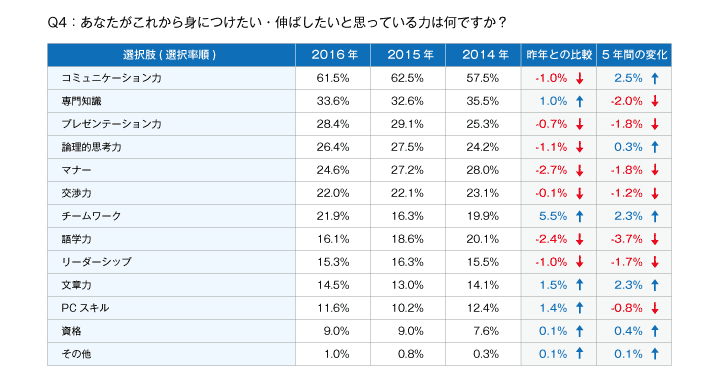Image resolution: width=717 pixels, height=384 pixels.
Task: Click the red down arrow beside 語学力's -3.7%
Action: [x=655, y=239]
